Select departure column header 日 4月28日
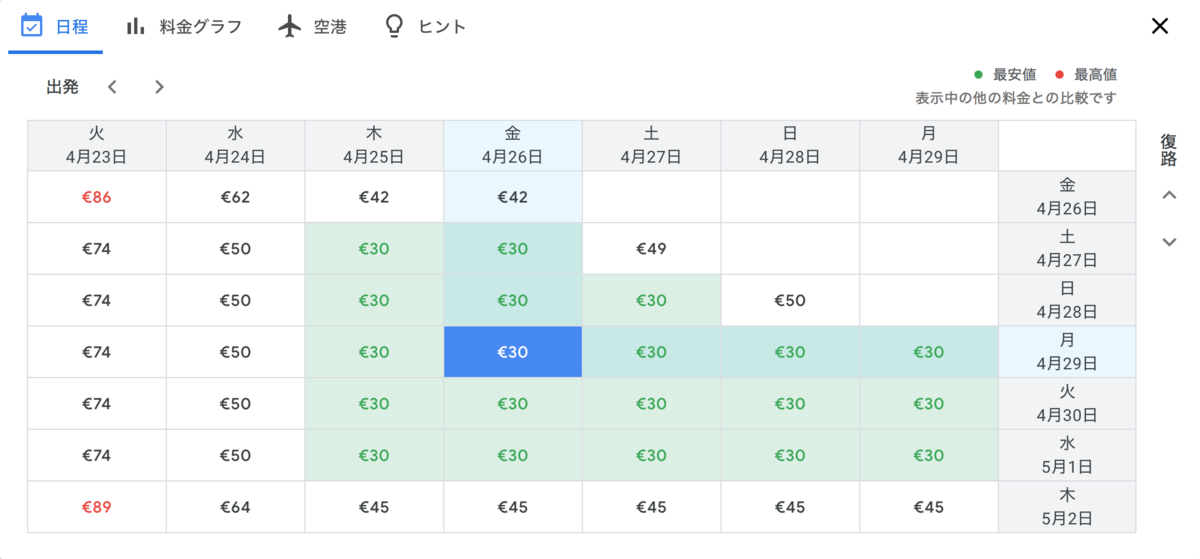 tap(790, 145)
